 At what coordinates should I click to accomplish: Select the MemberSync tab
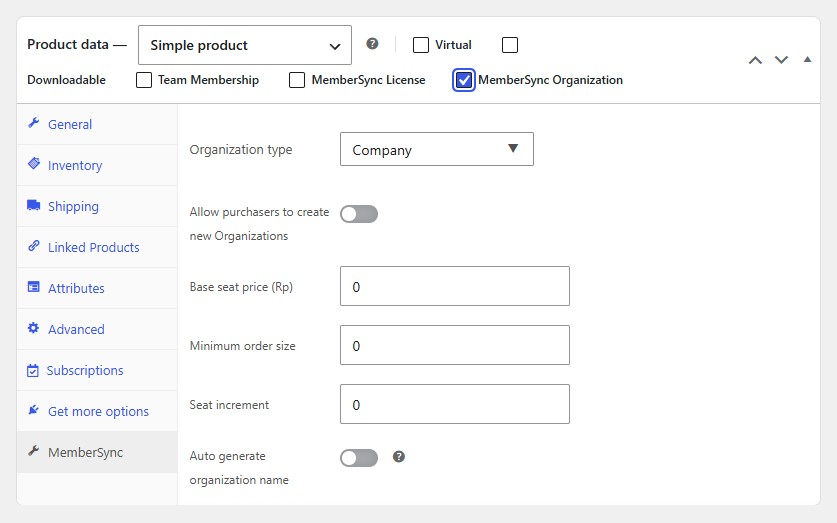(x=97, y=452)
